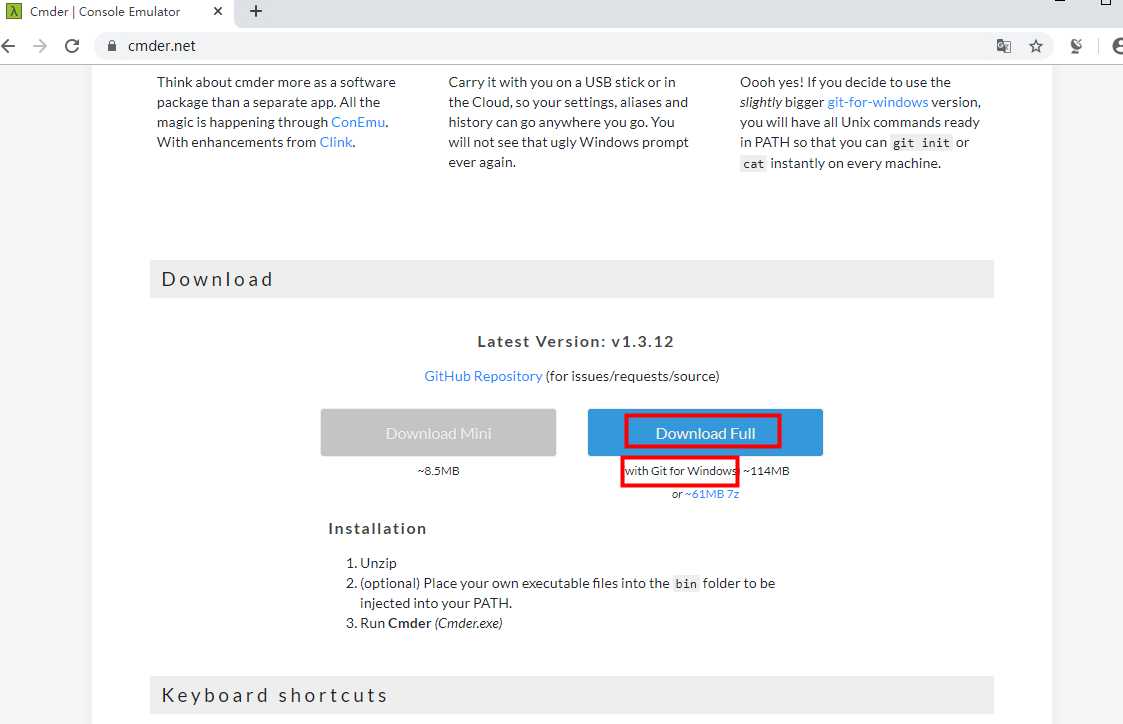This screenshot has width=1123, height=724.
Task: Click the browser forward arrow
Action: 40,46
